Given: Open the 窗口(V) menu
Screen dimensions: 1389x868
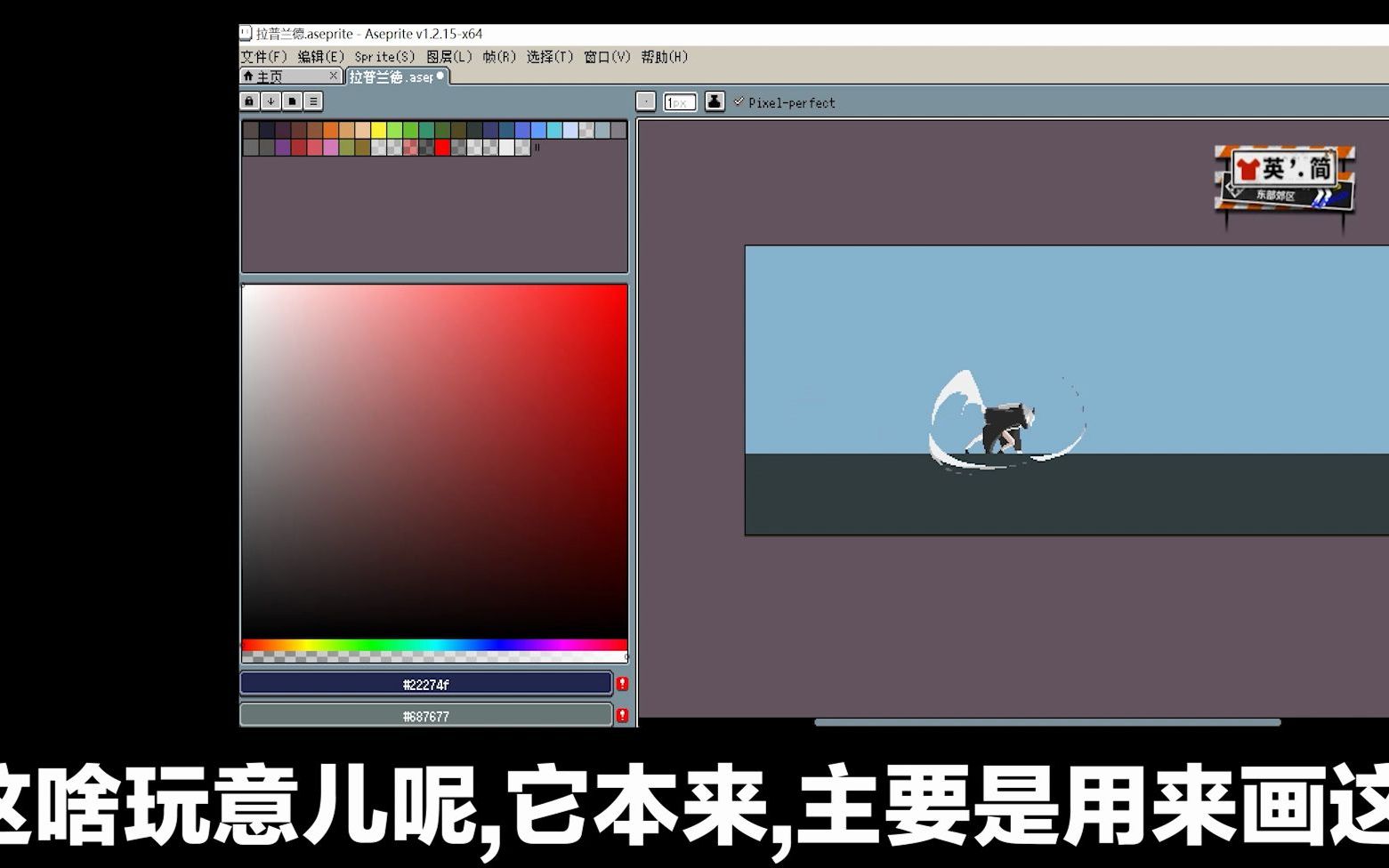Looking at the screenshot, I should (607, 57).
